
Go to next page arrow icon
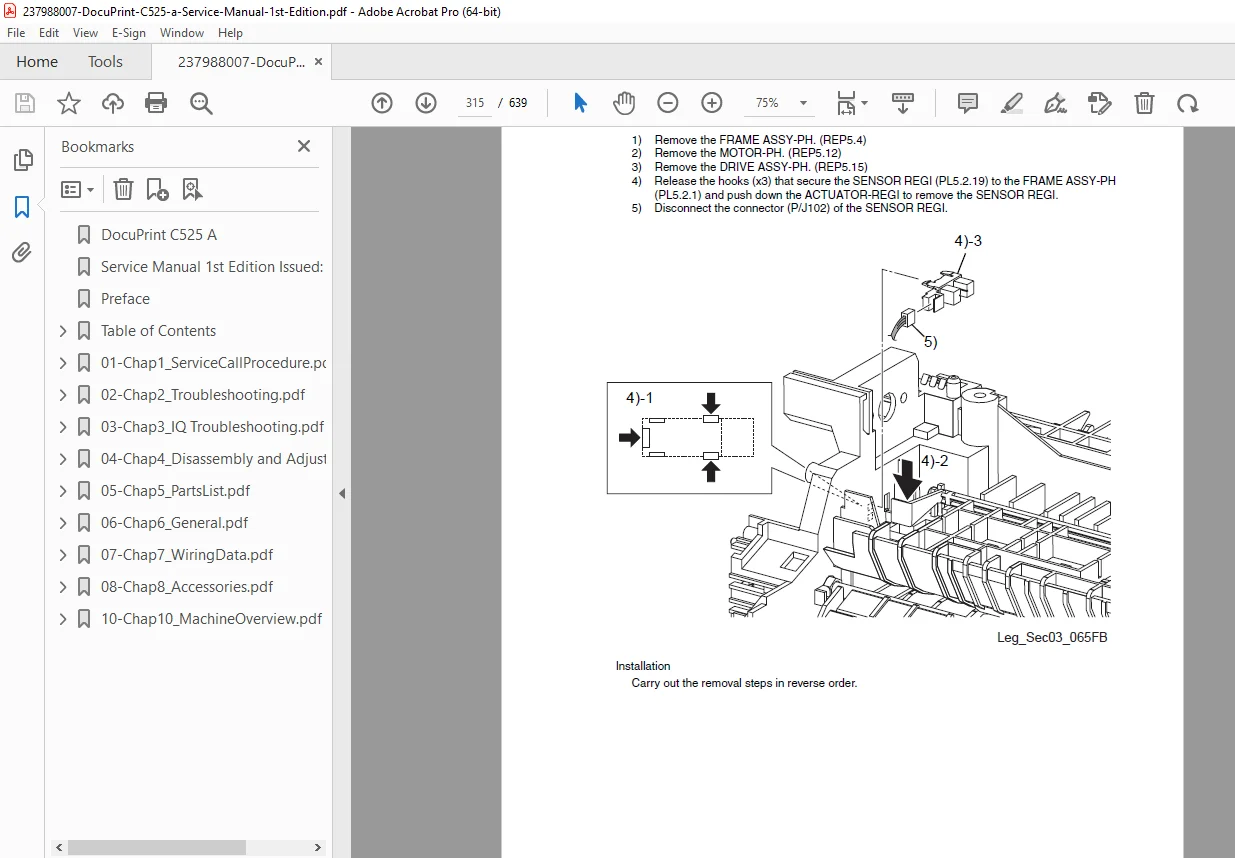(426, 103)
